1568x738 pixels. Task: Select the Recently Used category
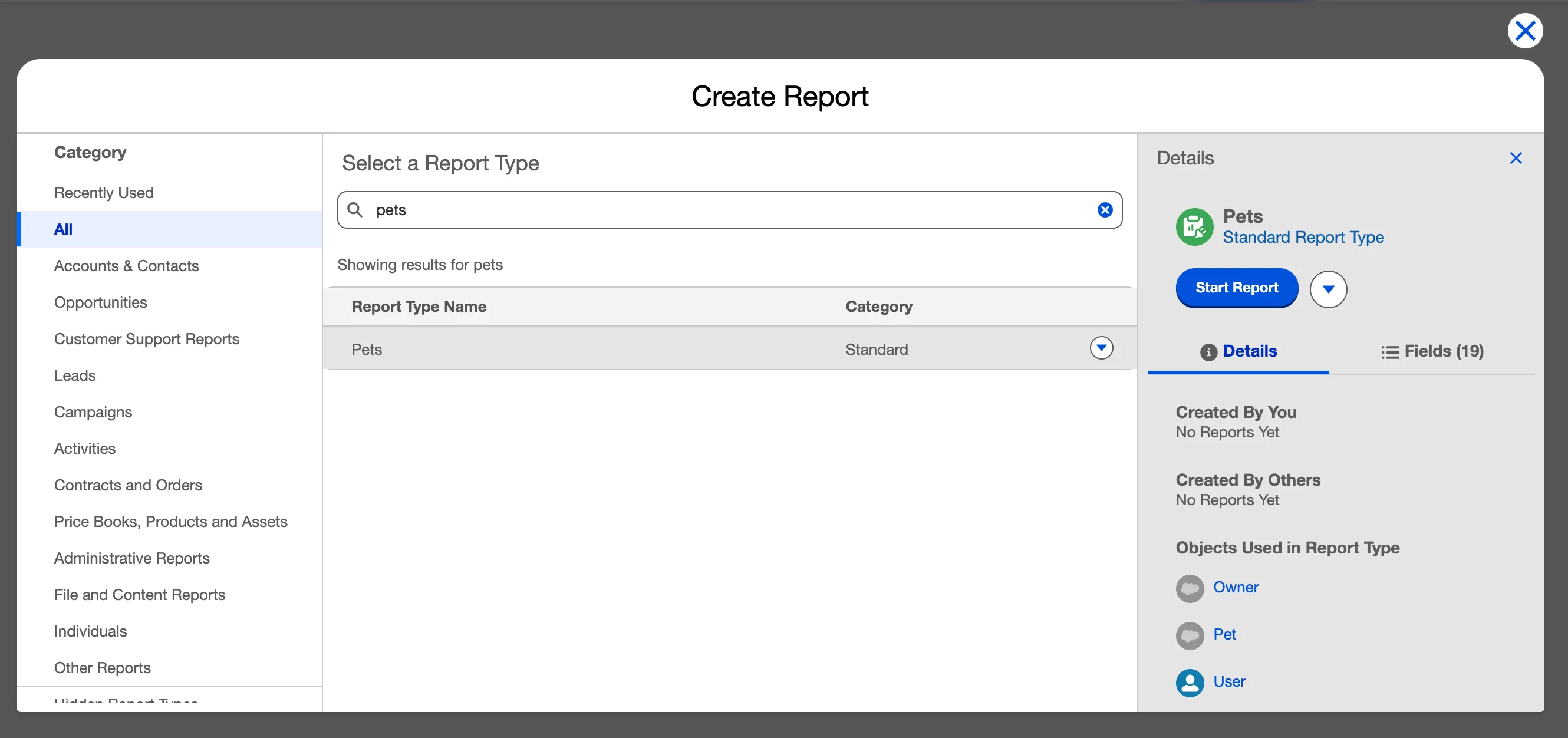(x=104, y=193)
